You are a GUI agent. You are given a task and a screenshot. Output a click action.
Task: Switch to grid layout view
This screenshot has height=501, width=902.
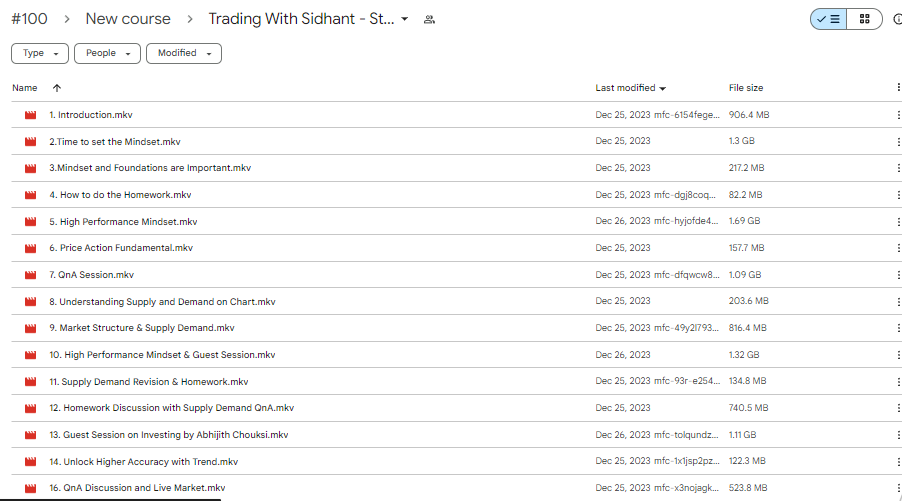(864, 19)
